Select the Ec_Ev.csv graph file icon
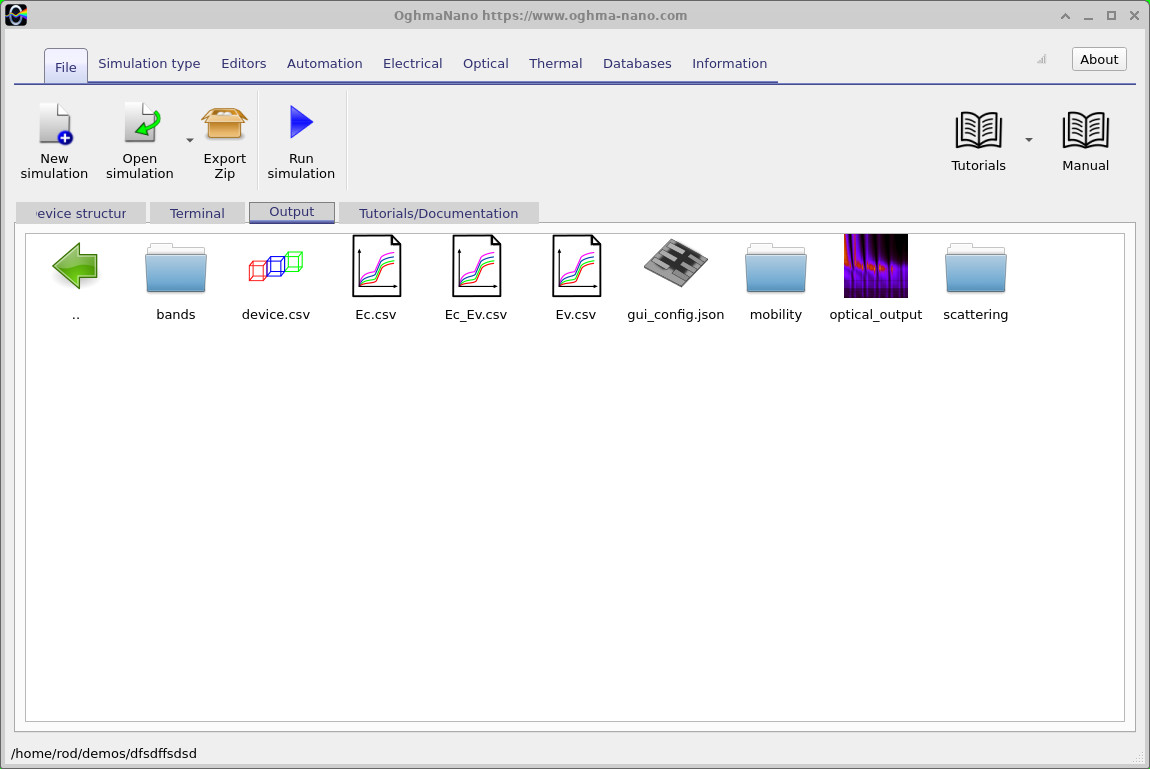1150x769 pixels. click(x=476, y=266)
